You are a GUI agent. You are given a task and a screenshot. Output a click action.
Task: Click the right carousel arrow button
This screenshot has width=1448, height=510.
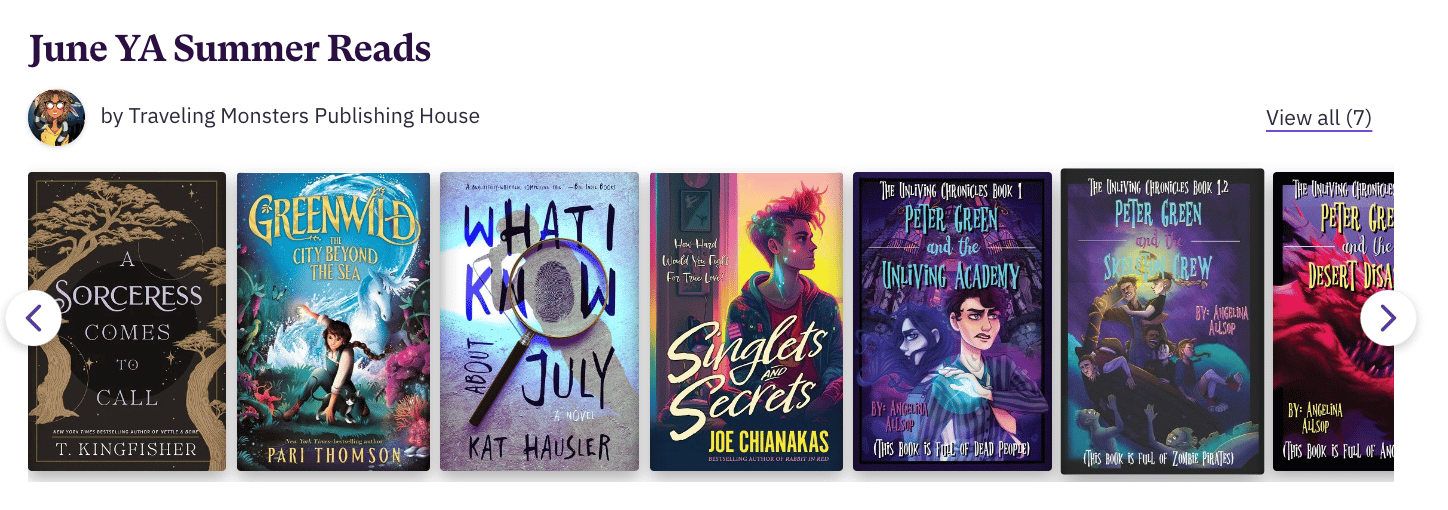coord(1388,318)
